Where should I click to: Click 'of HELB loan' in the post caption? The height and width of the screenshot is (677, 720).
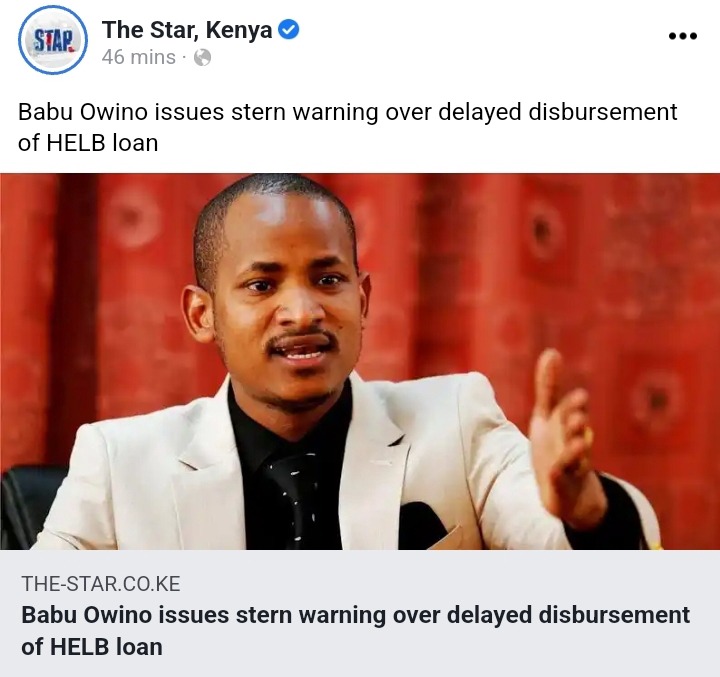[88, 143]
